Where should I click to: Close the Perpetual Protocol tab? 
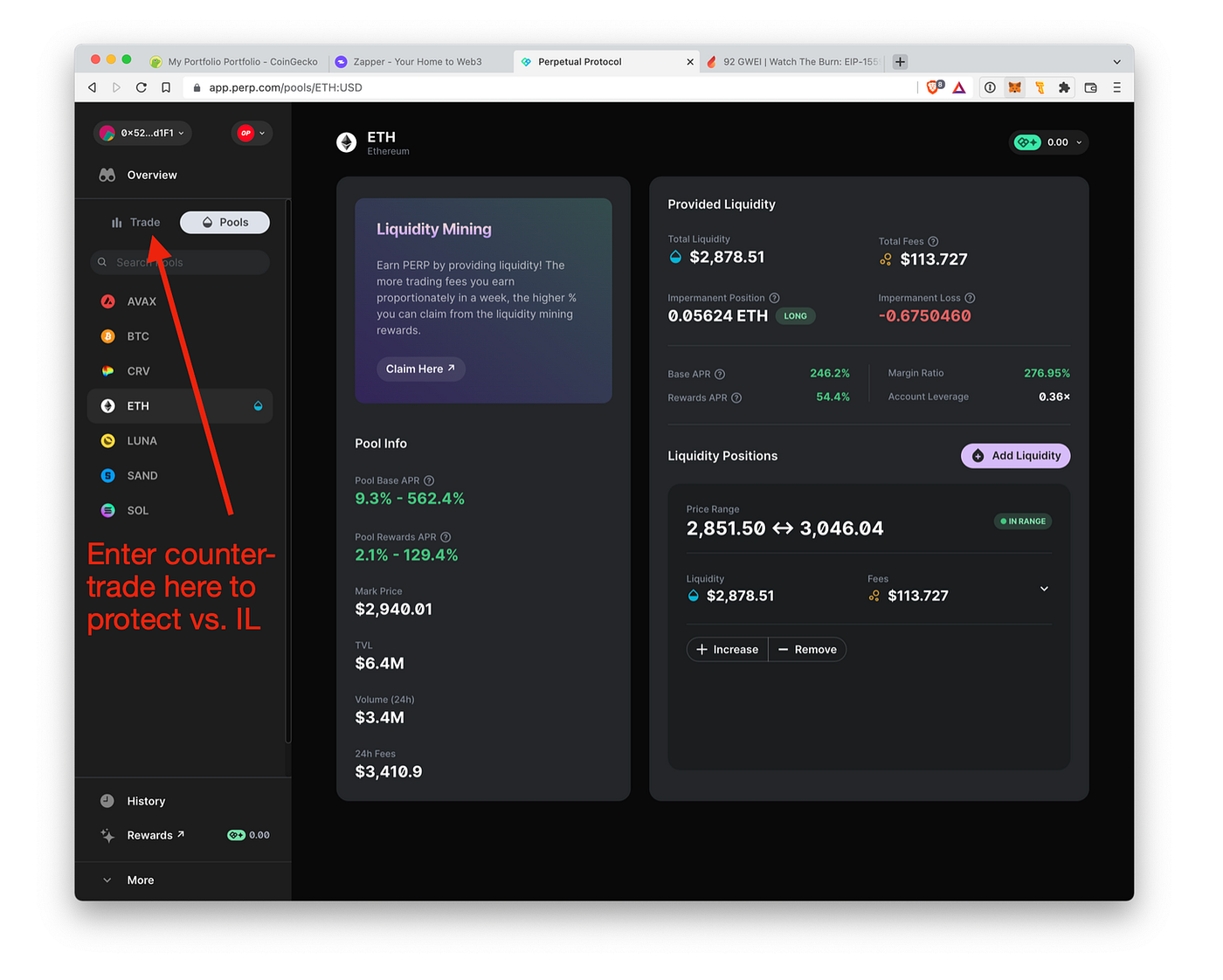pos(690,62)
